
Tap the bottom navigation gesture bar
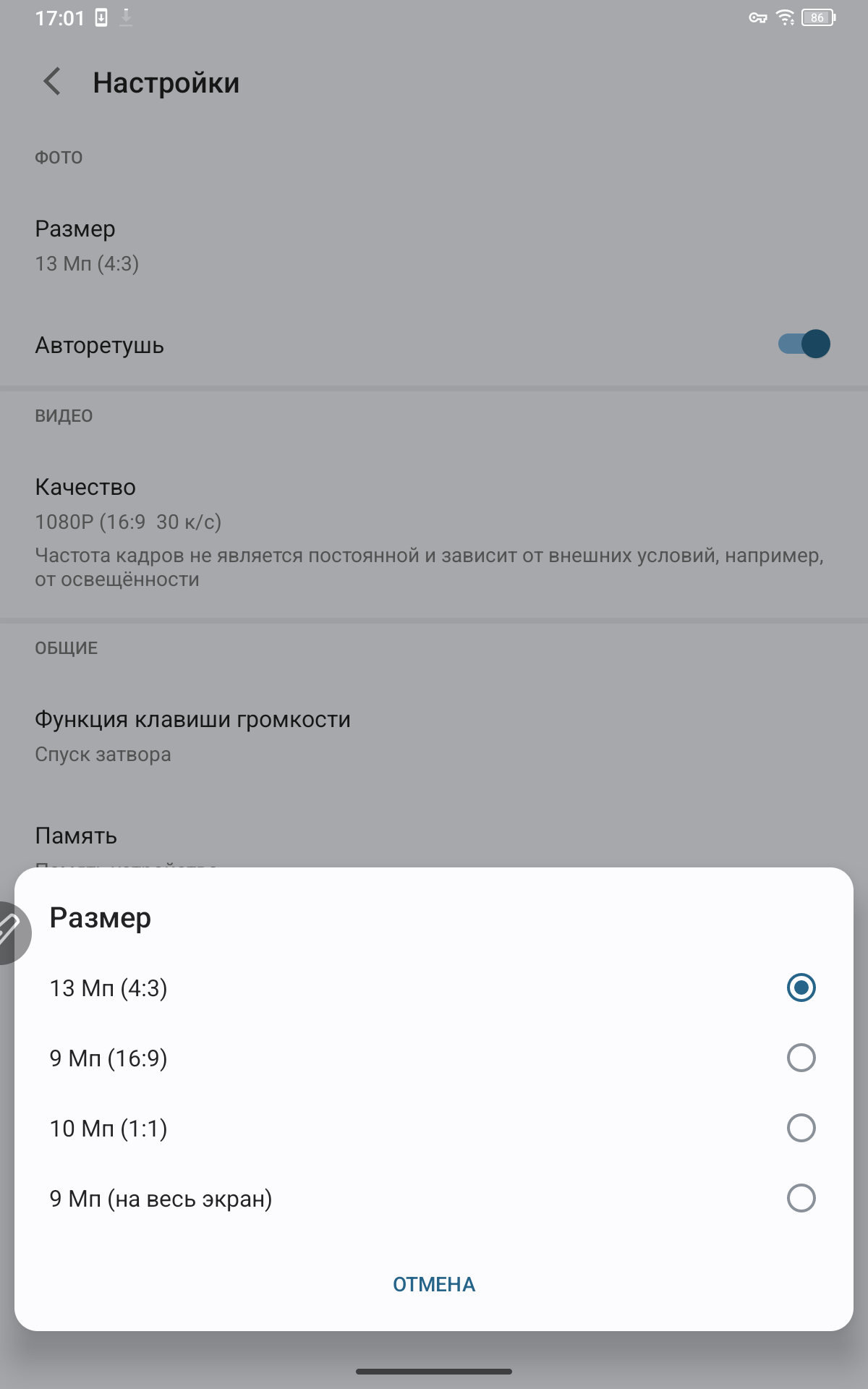[434, 1371]
